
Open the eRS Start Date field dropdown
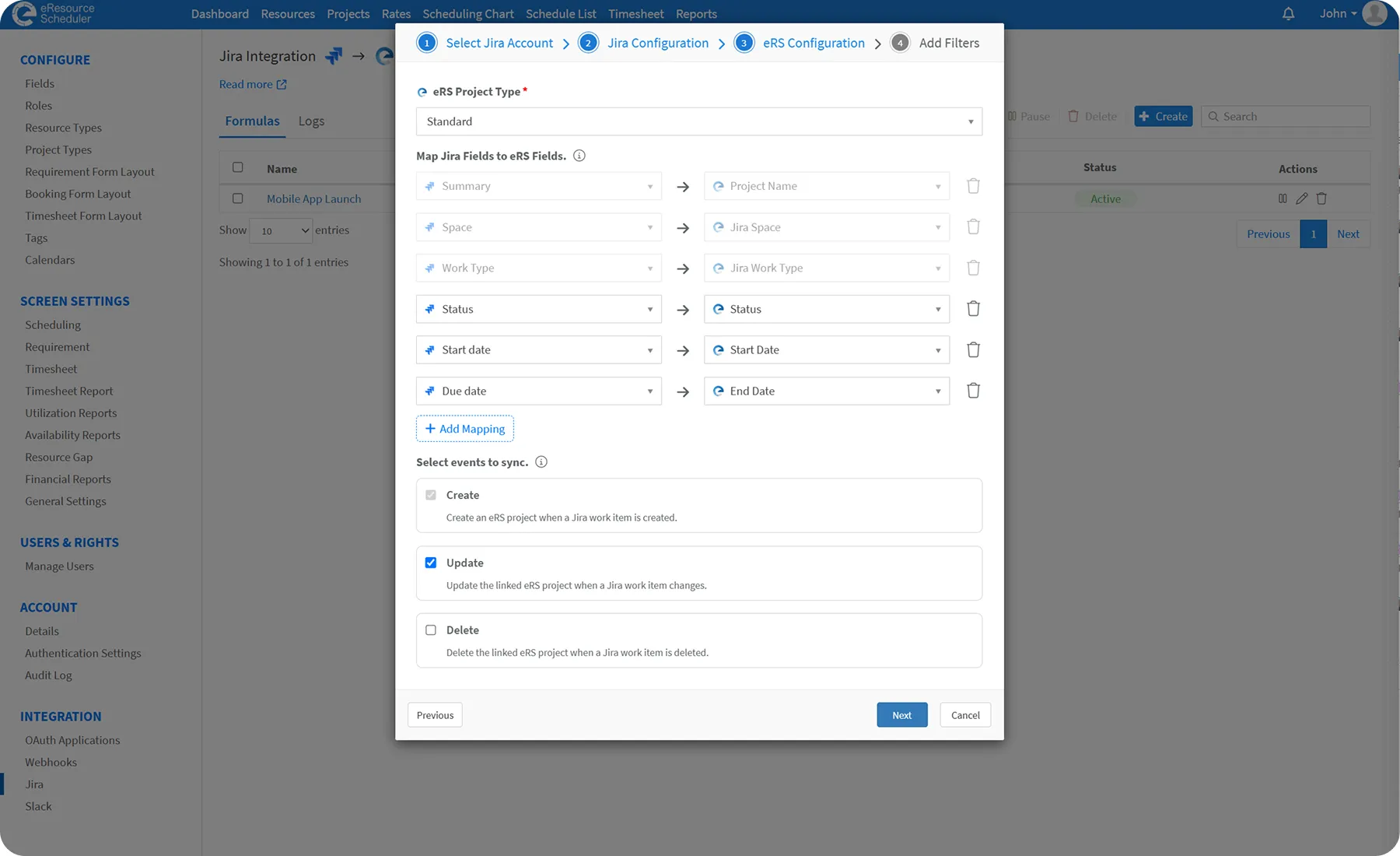click(x=827, y=349)
